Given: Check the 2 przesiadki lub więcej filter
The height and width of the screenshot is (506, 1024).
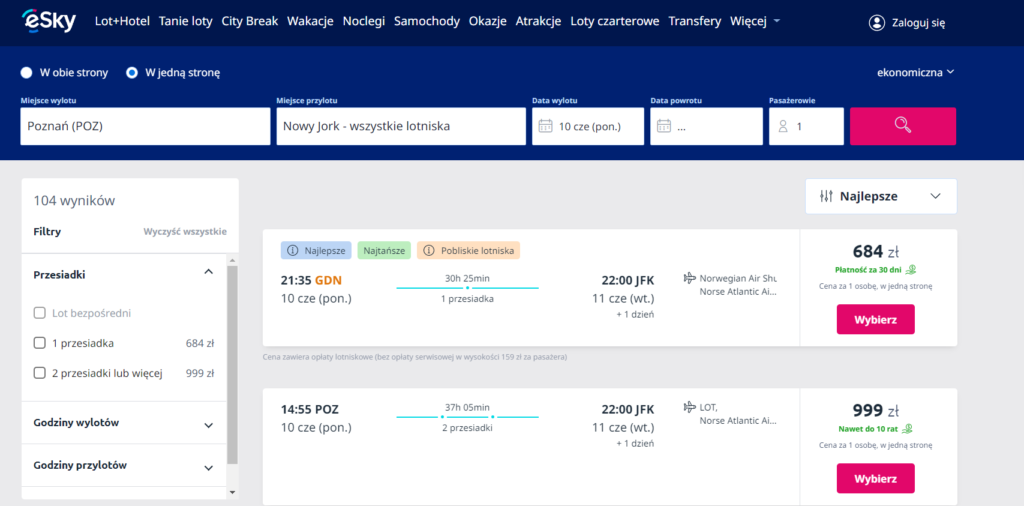Looking at the screenshot, I should [40, 373].
